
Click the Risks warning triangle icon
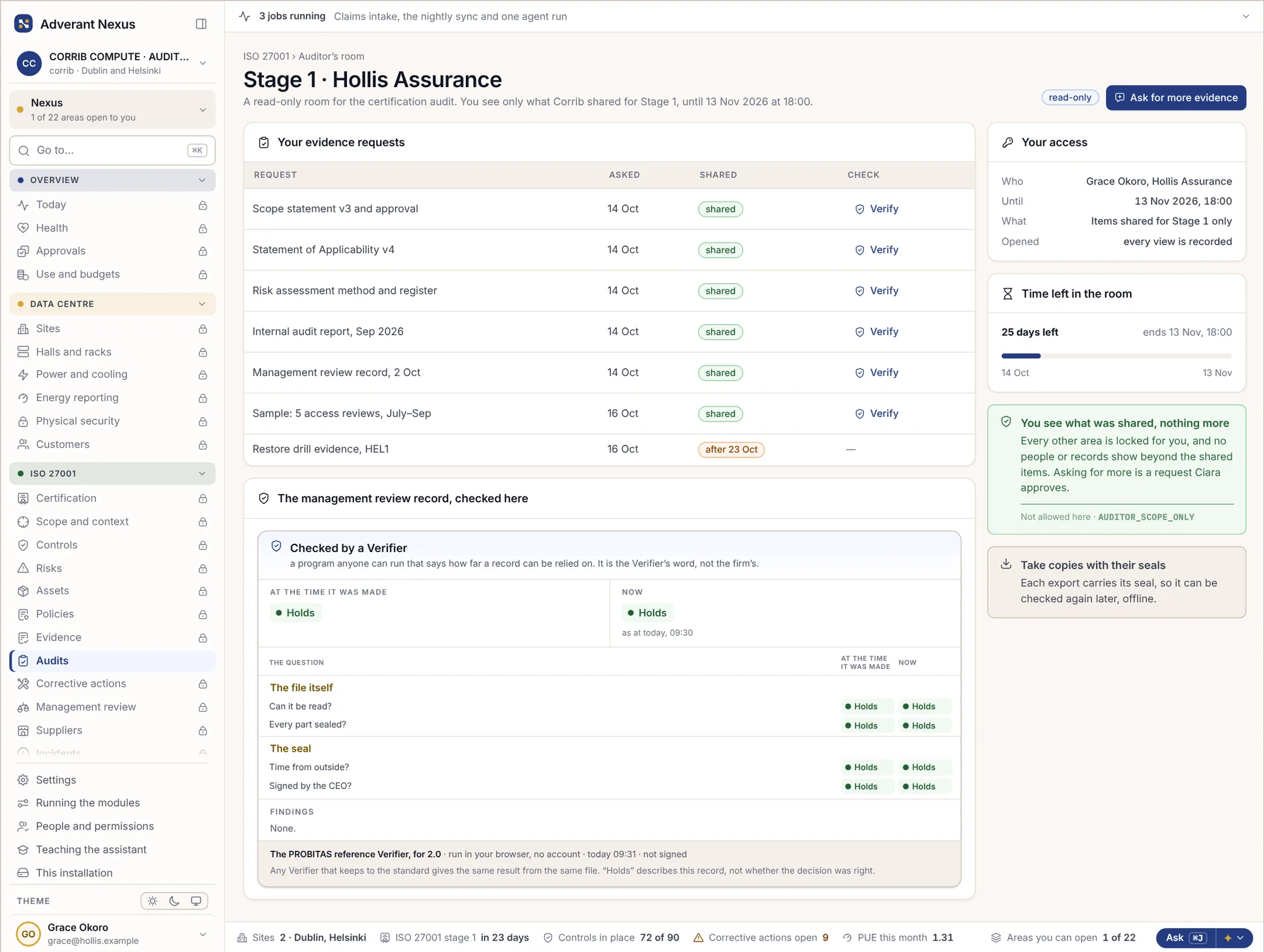(x=23, y=568)
